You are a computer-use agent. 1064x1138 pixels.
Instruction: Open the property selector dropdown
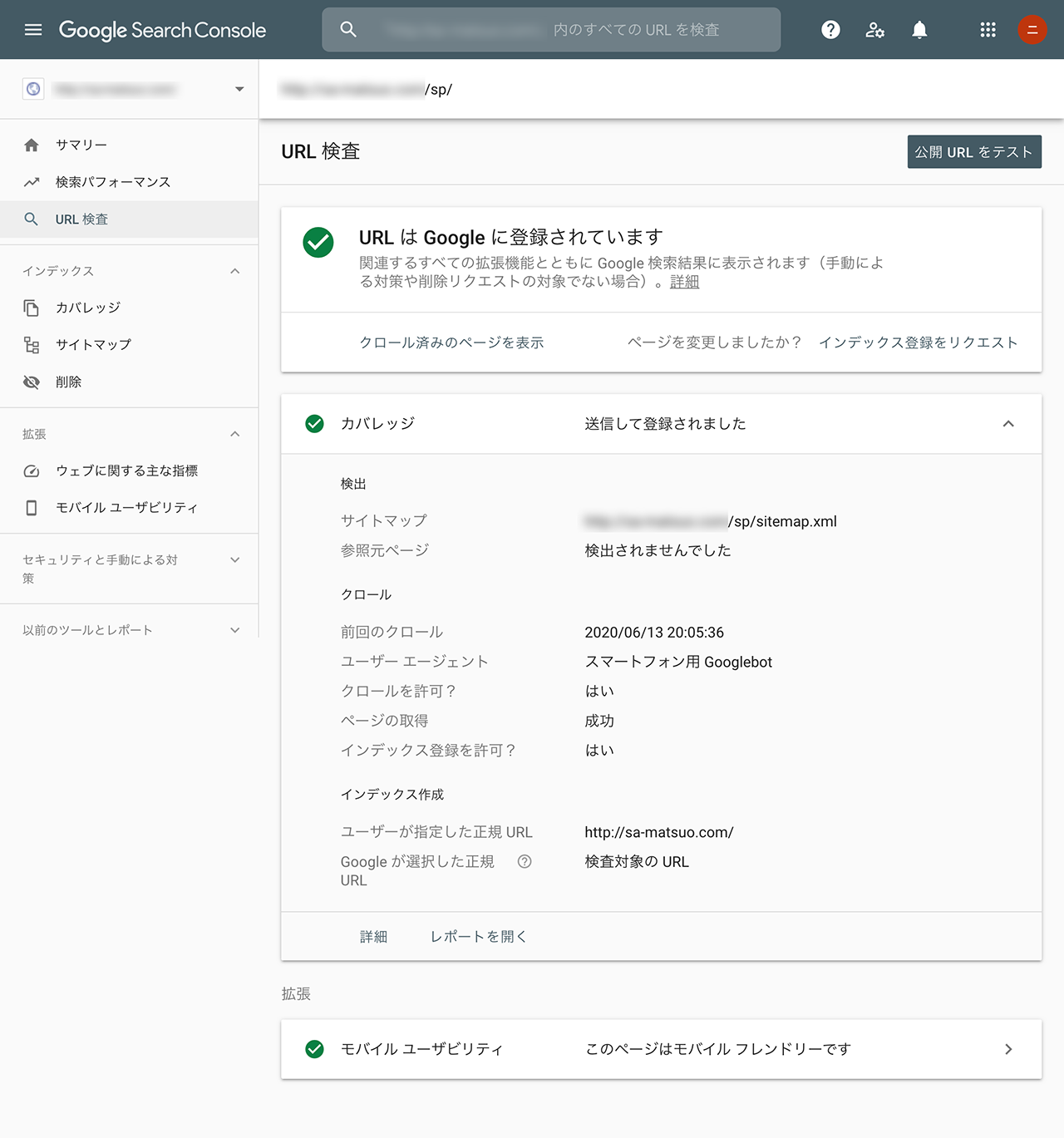tap(239, 89)
